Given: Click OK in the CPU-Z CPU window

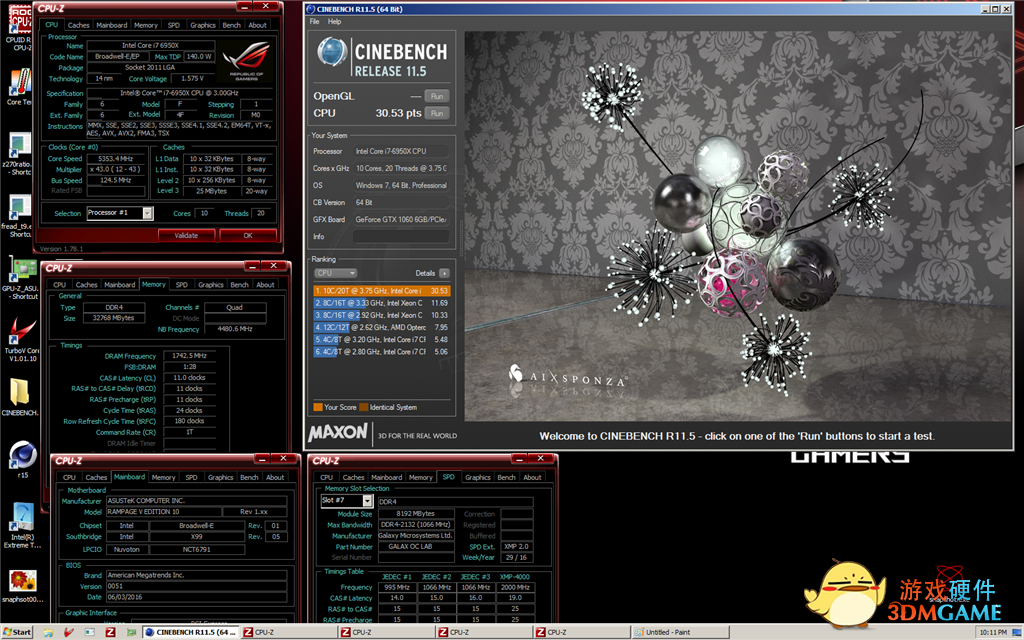Looking at the screenshot, I should point(248,235).
